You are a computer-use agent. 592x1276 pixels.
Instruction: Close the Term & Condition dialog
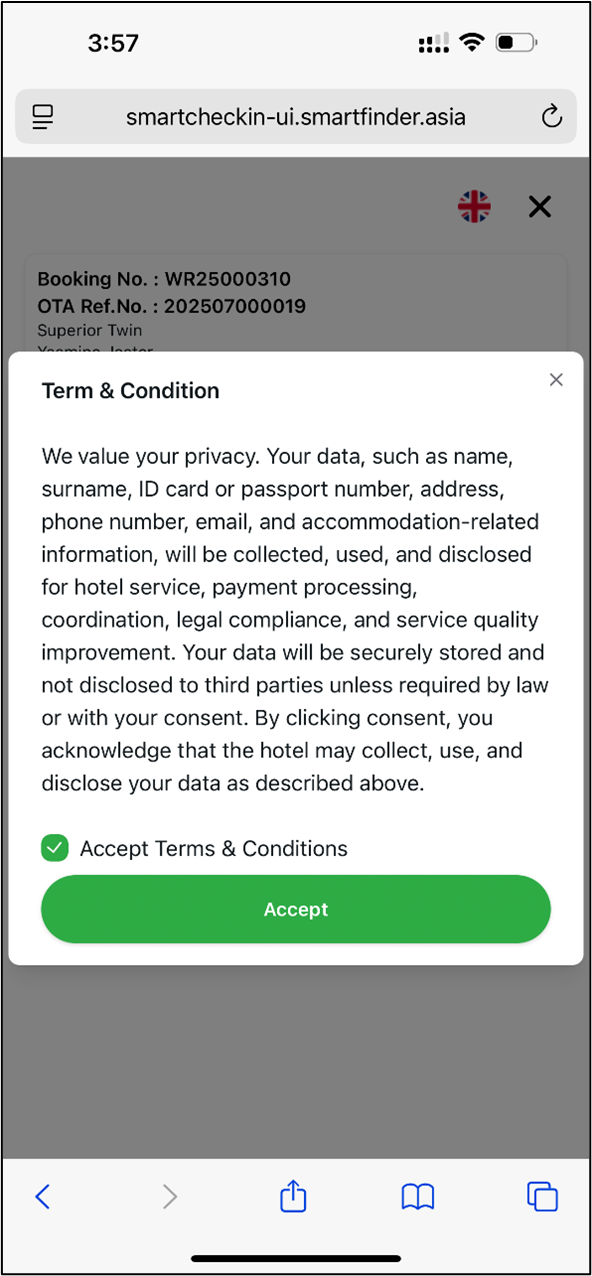coord(557,380)
